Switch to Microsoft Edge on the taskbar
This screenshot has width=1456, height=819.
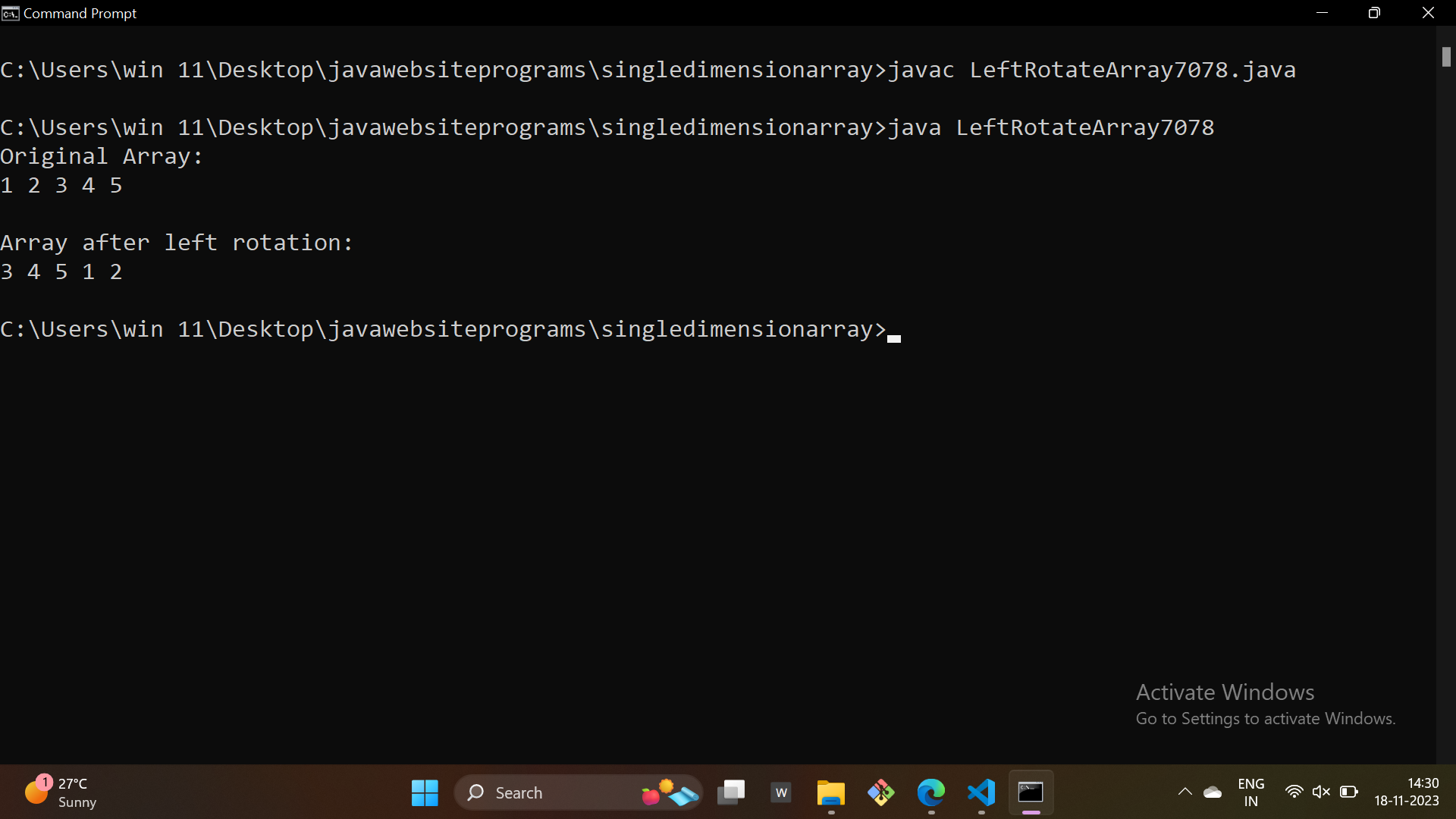pos(931,792)
